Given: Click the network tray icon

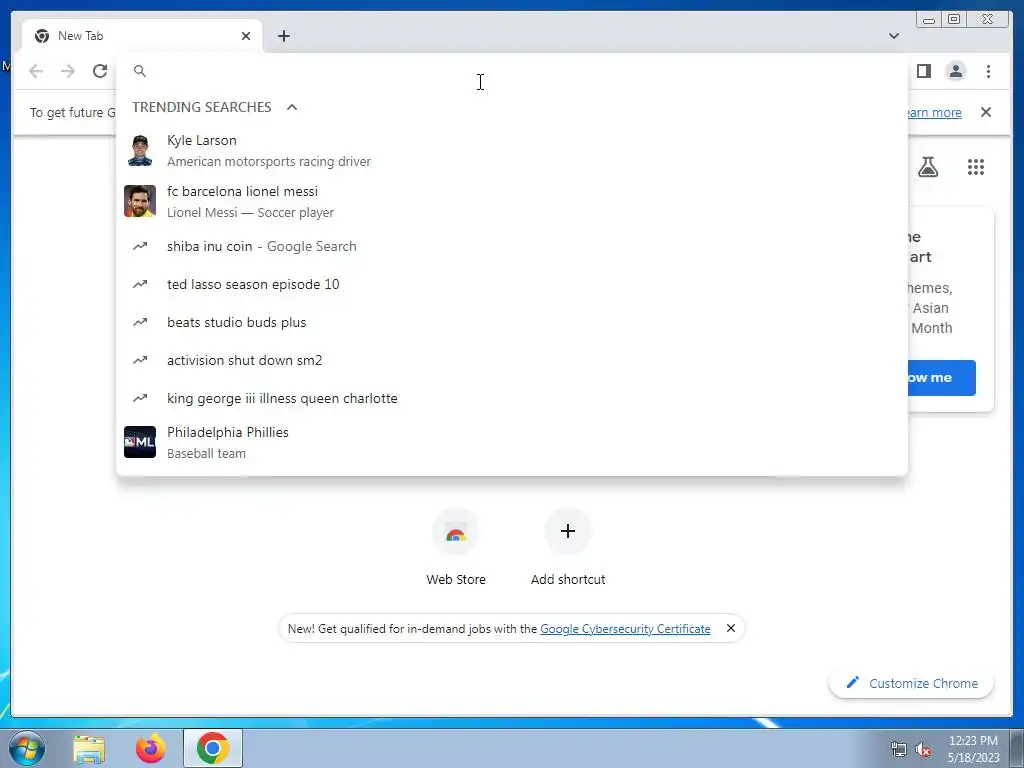Looking at the screenshot, I should click(899, 749).
